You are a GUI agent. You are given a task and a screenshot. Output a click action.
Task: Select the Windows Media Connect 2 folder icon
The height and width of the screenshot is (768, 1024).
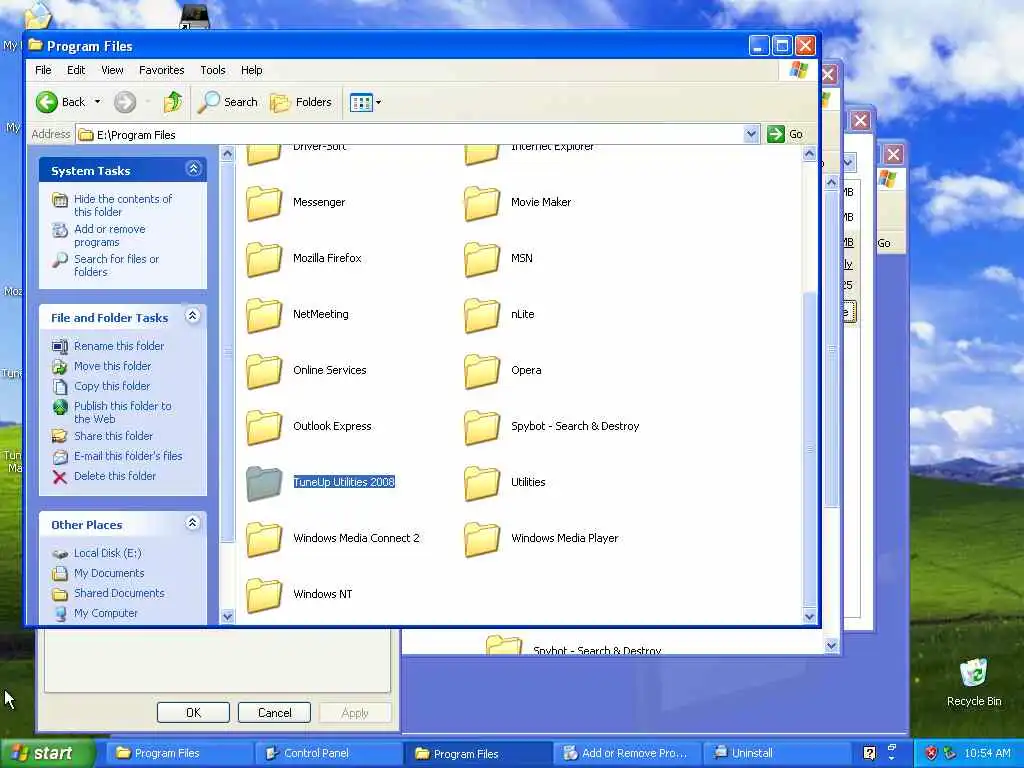264,539
